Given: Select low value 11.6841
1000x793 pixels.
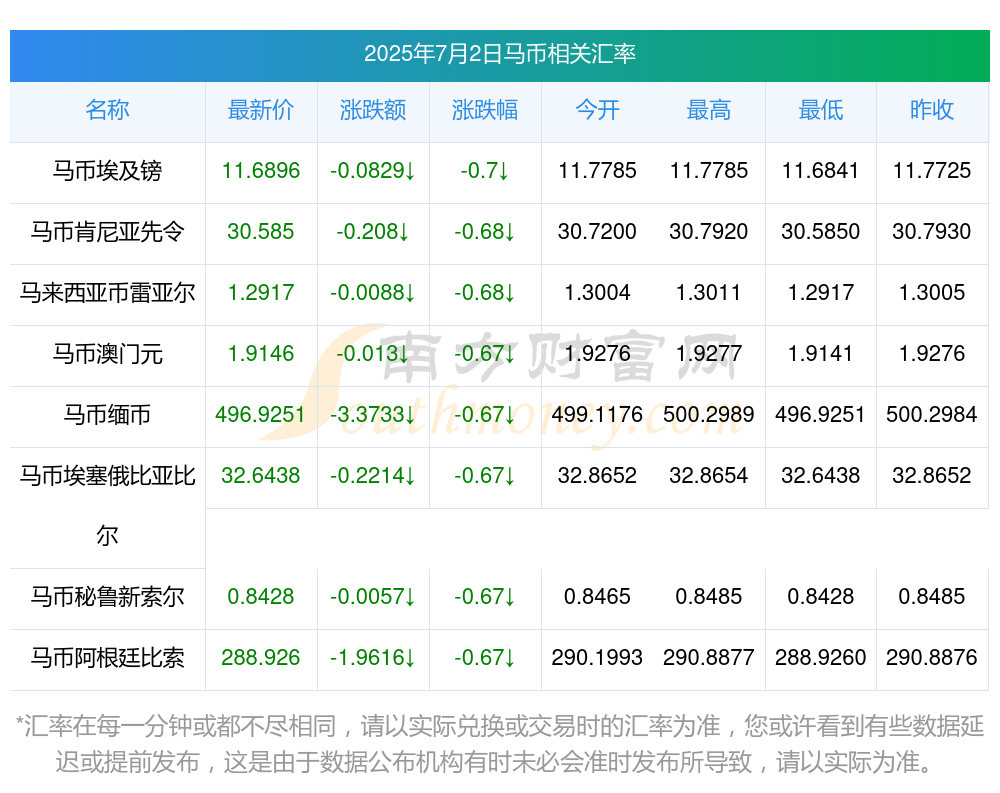Looking at the screenshot, I should [x=821, y=171].
